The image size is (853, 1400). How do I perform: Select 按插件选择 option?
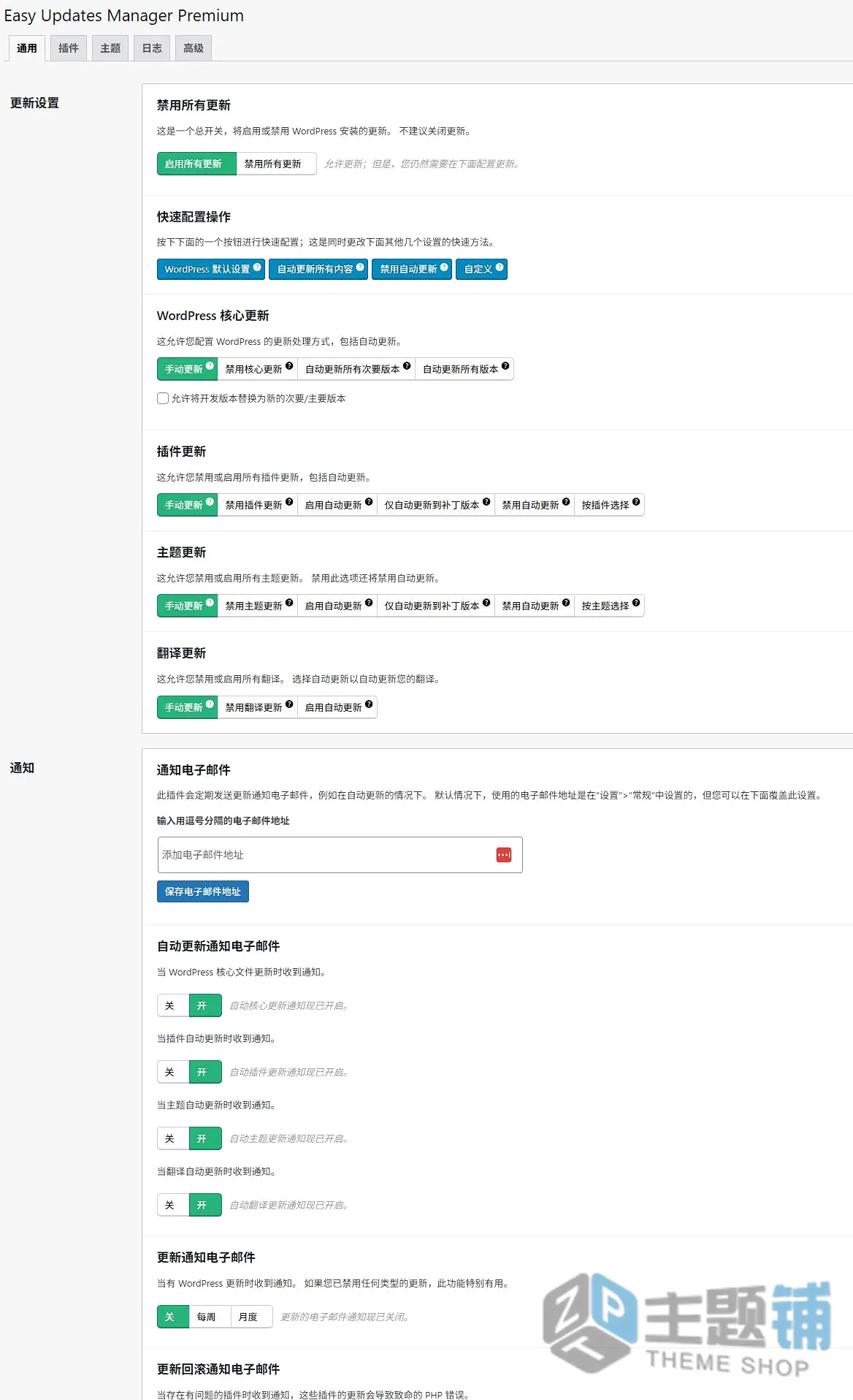(x=609, y=505)
